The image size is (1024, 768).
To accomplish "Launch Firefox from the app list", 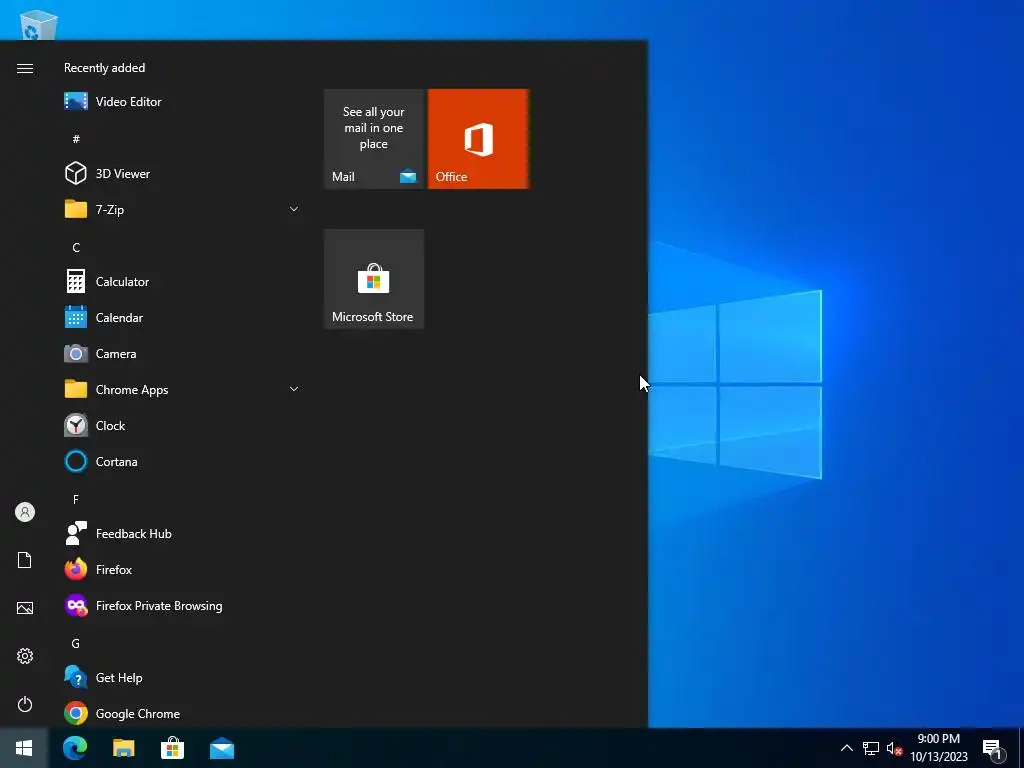I will [182, 569].
